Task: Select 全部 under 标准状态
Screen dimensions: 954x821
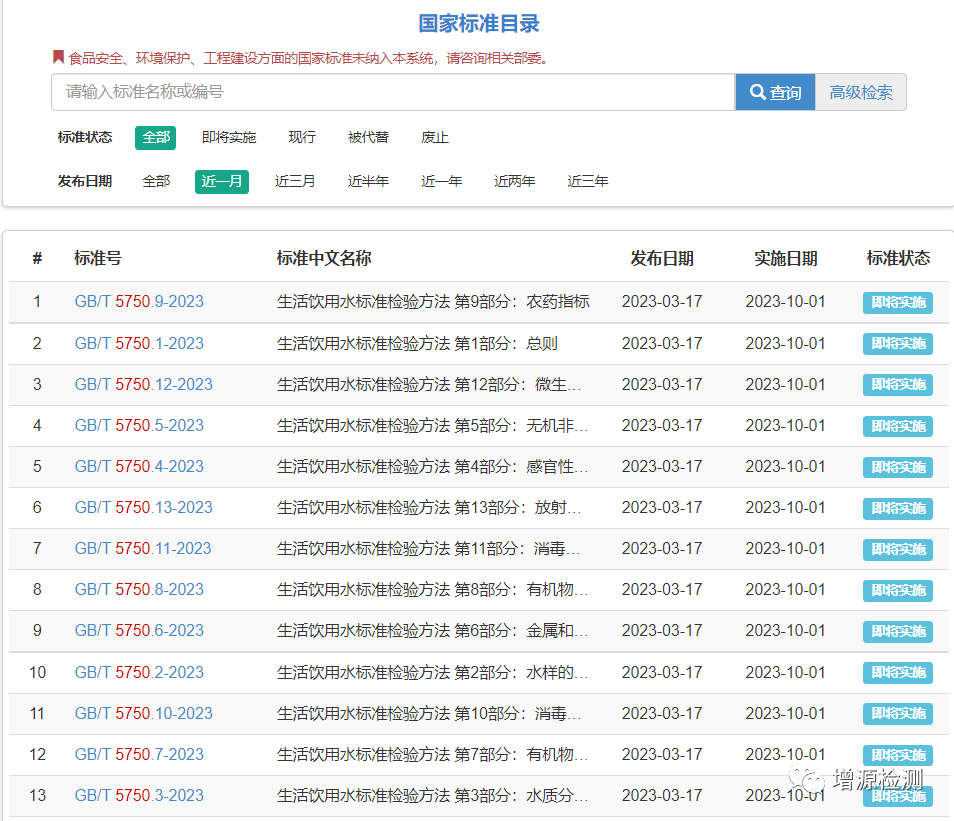Action: pos(155,137)
